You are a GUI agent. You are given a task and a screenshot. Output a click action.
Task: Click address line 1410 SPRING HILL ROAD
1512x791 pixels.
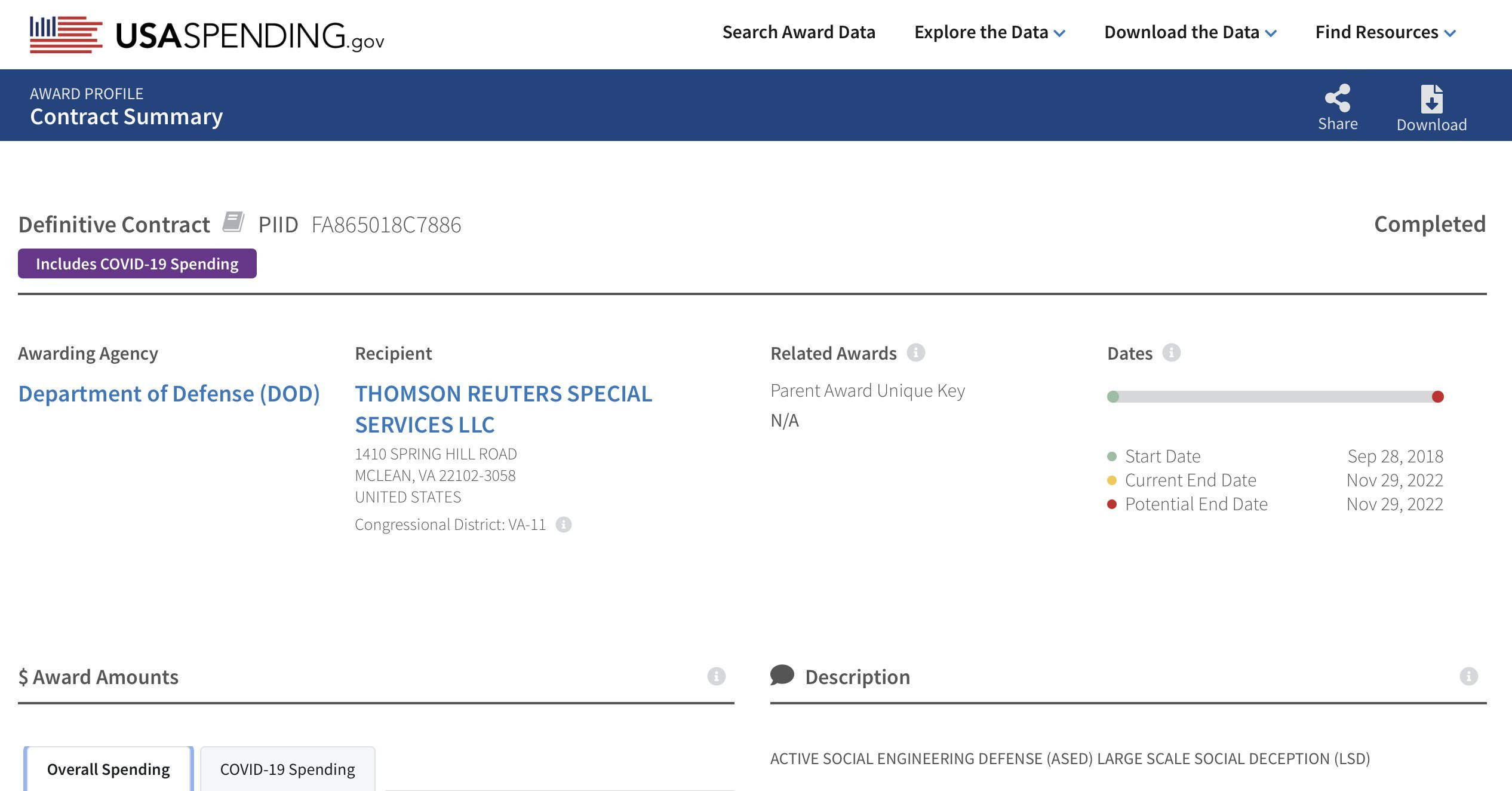(x=436, y=454)
